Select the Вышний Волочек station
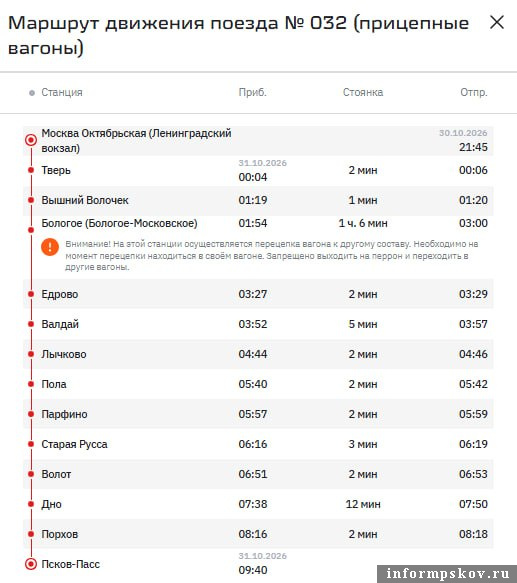 85,200
